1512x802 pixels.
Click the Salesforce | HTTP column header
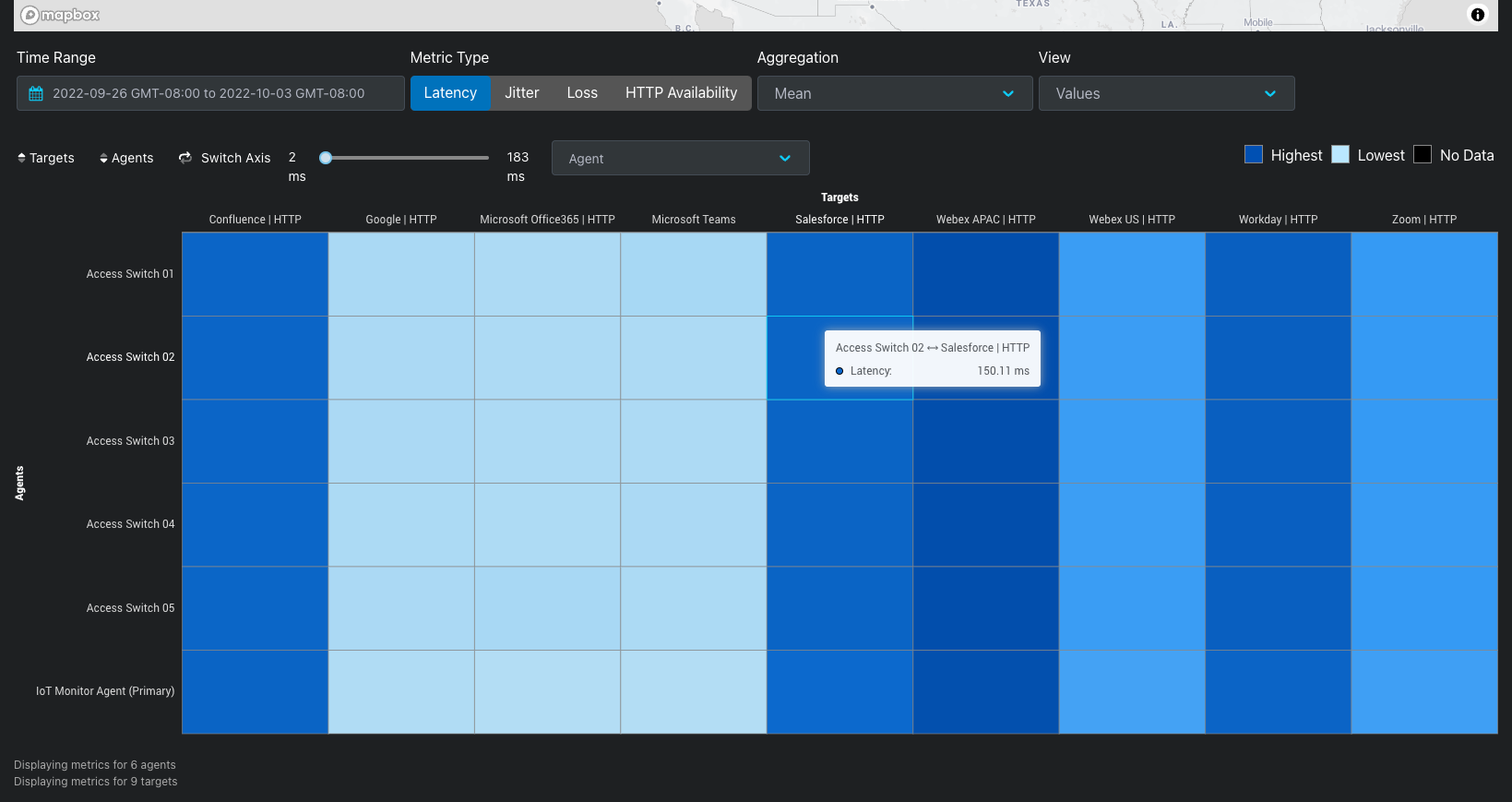pyautogui.click(x=839, y=220)
